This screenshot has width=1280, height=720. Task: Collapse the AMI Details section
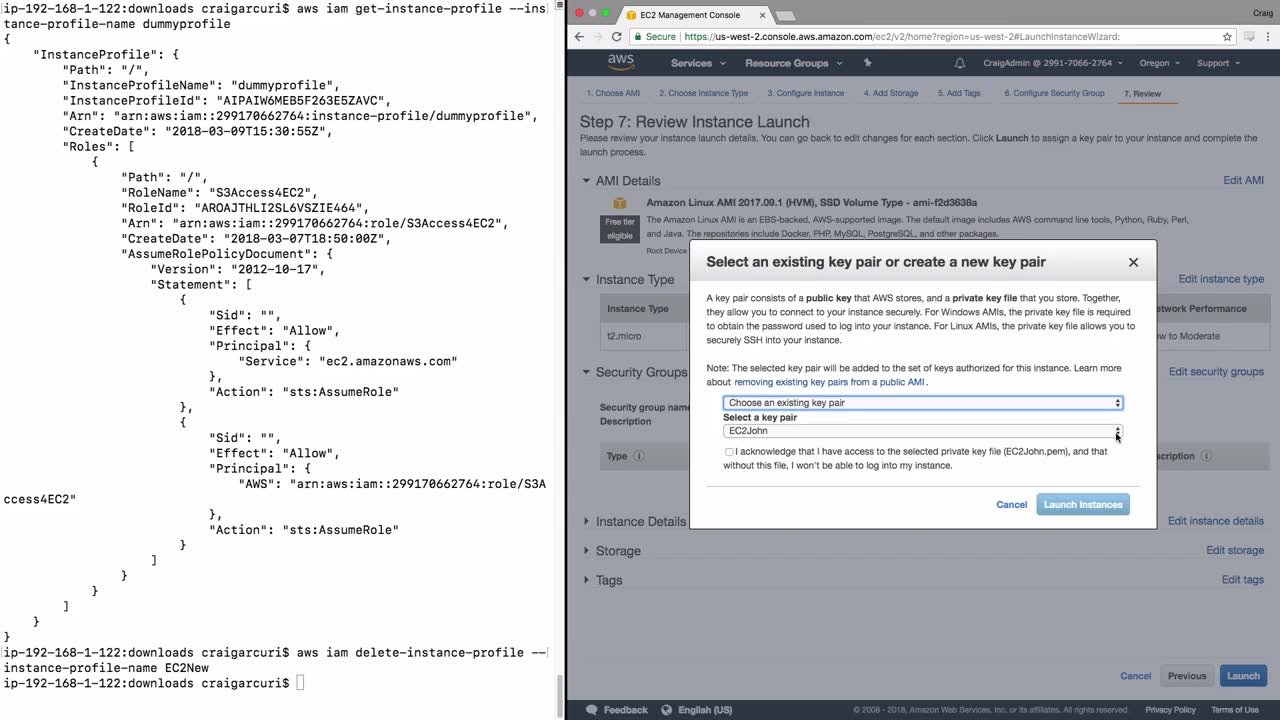587,181
